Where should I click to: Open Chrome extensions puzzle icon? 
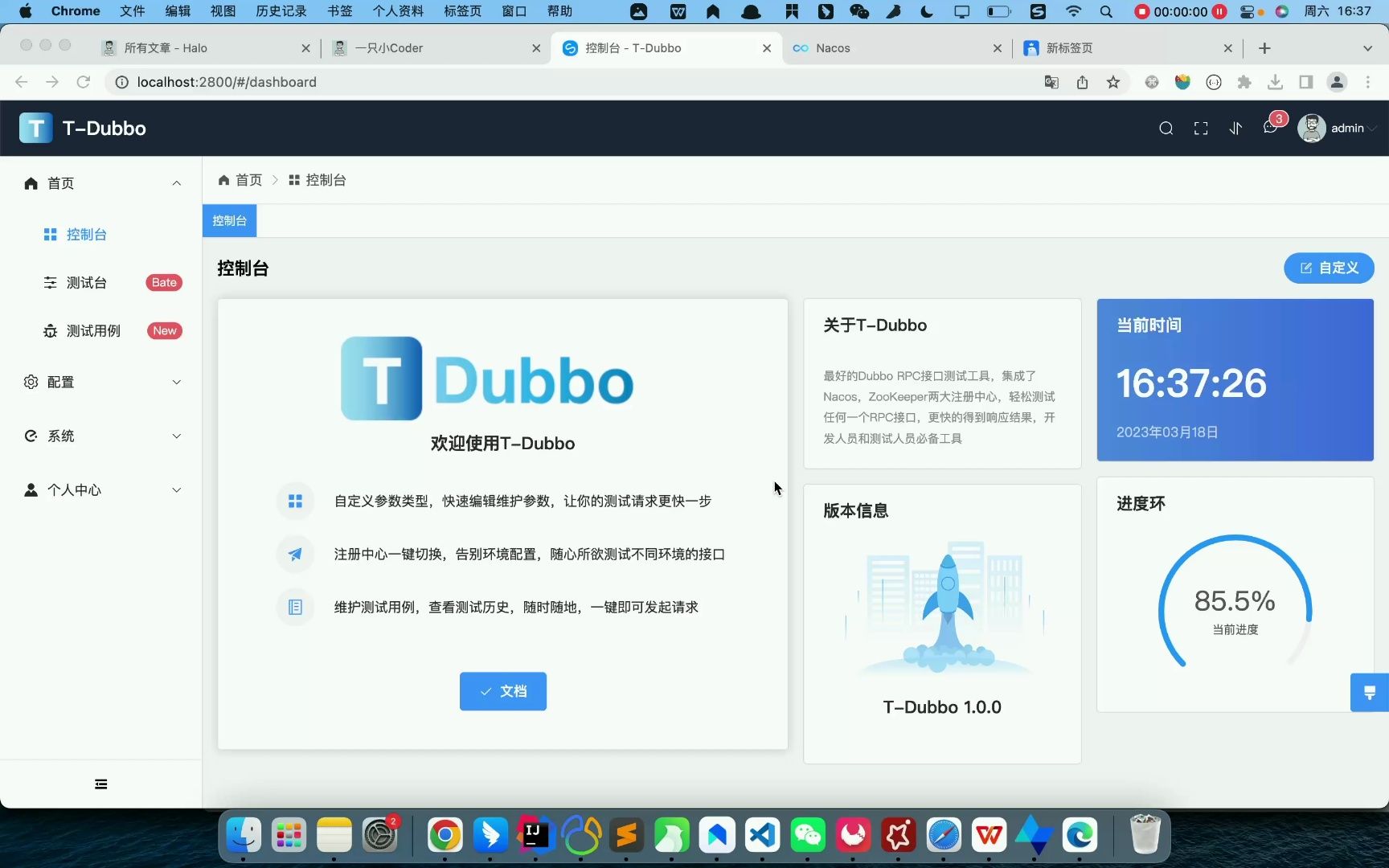click(1244, 82)
